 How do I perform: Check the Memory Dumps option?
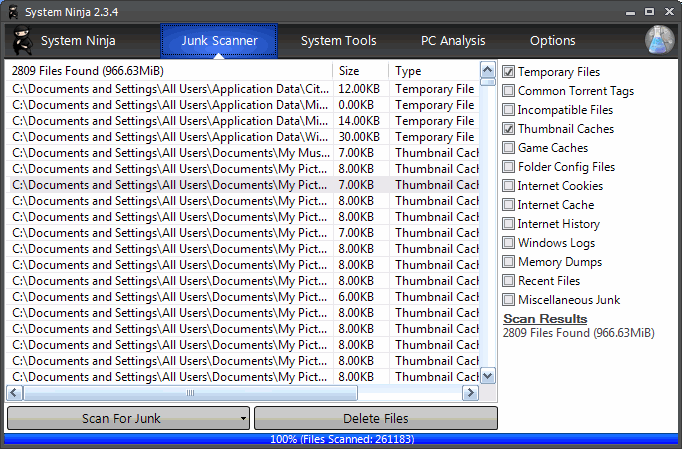[509, 262]
